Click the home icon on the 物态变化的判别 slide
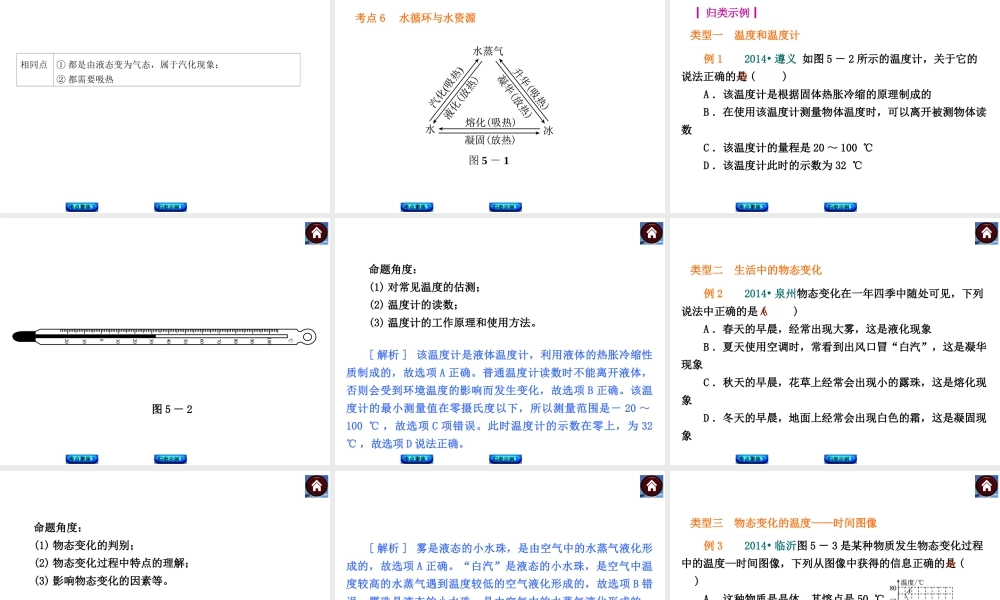Viewport: 1000px width, 600px height. point(316,486)
